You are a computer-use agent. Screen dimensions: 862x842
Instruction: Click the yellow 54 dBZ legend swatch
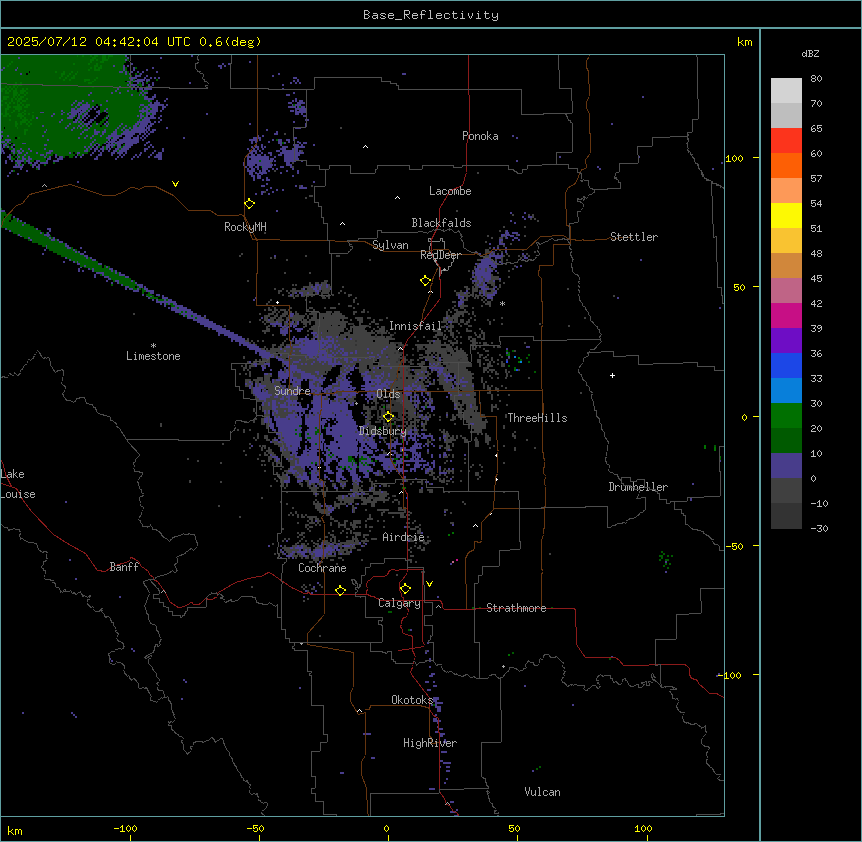(x=786, y=215)
